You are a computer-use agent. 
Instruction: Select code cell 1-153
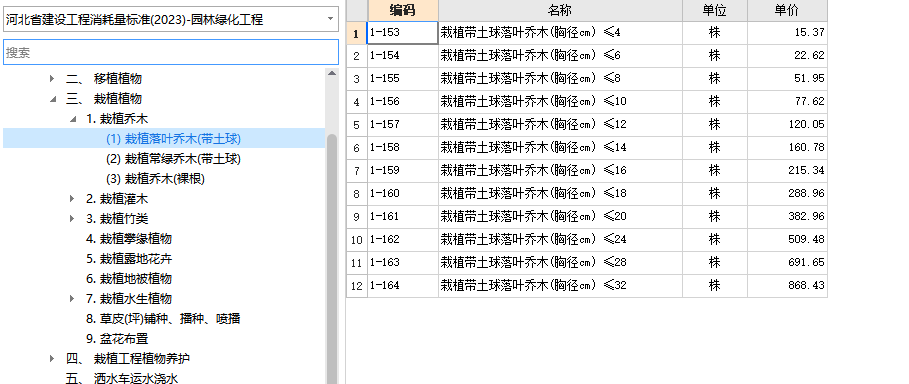point(403,32)
